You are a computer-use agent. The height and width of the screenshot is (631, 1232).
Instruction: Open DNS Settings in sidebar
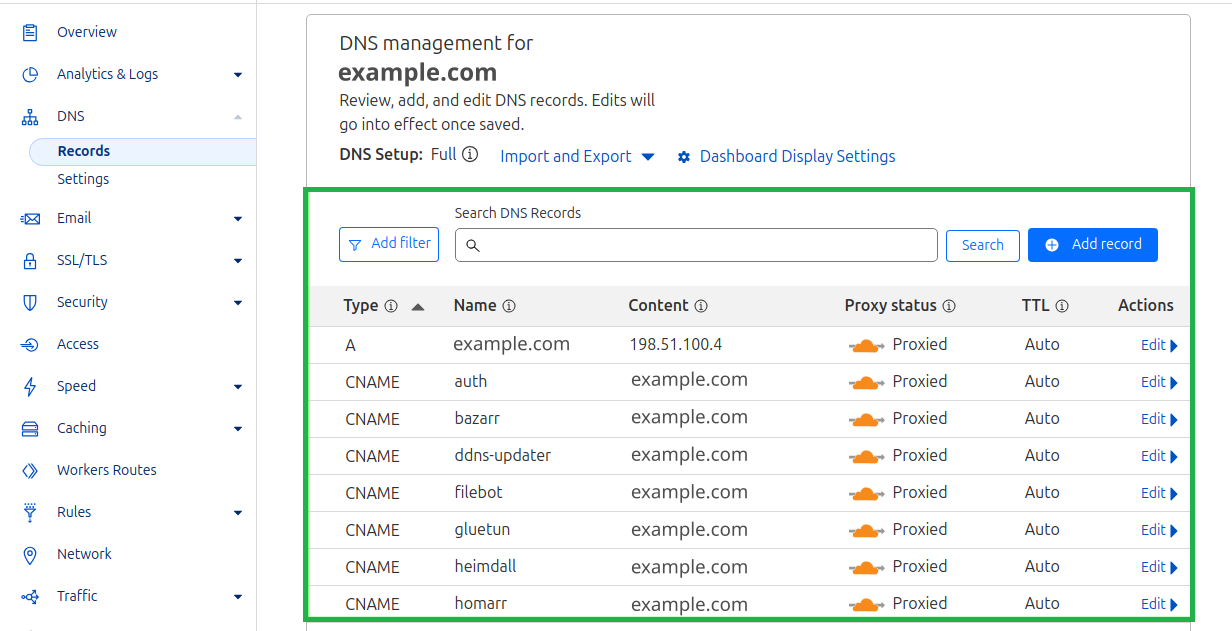point(83,179)
